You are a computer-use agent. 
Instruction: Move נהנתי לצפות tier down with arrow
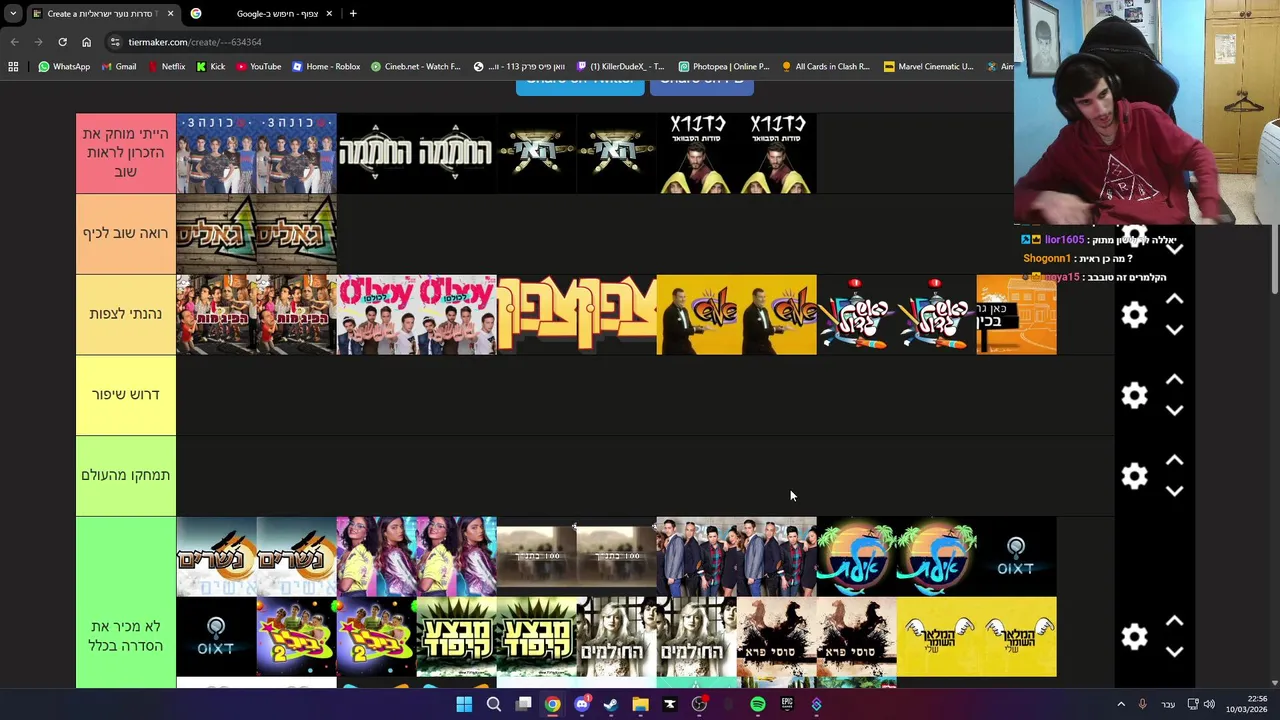[1175, 330]
